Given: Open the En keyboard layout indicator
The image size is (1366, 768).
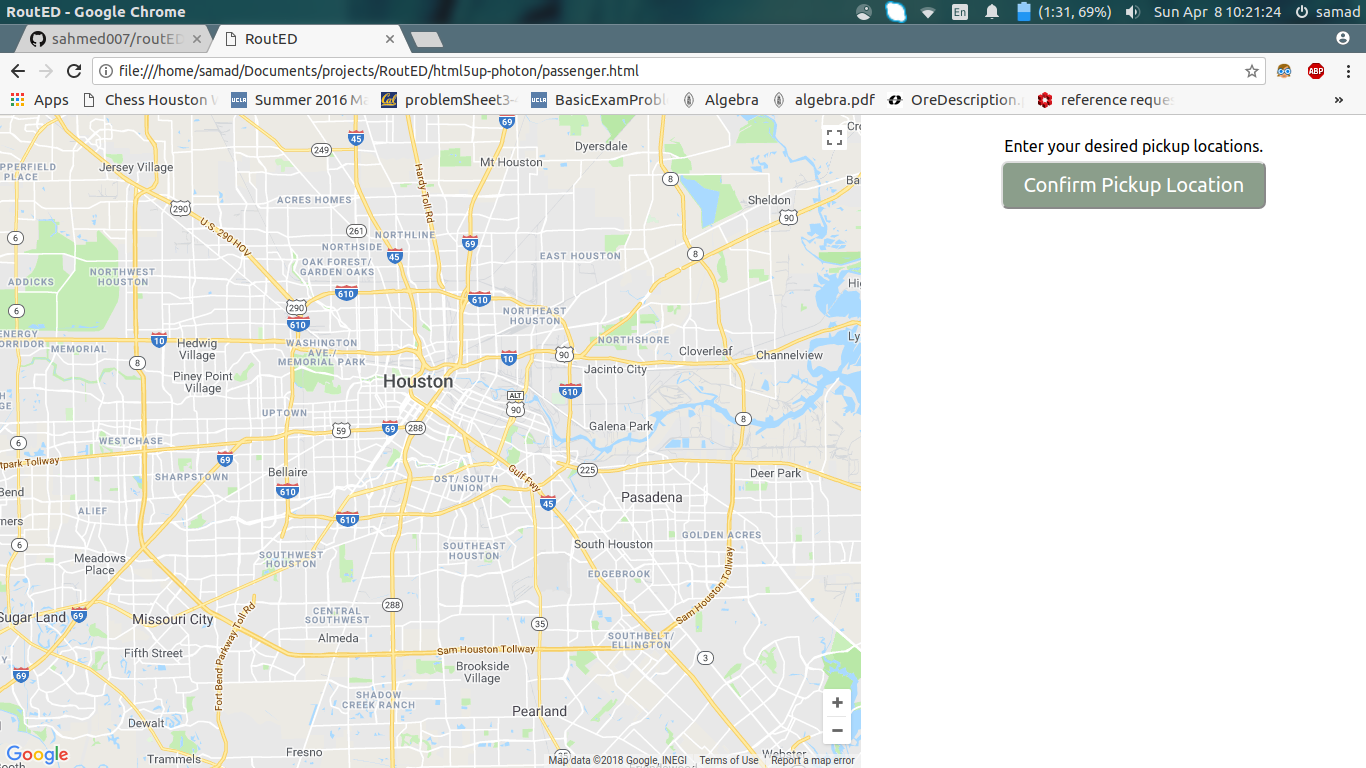Looking at the screenshot, I should [960, 12].
